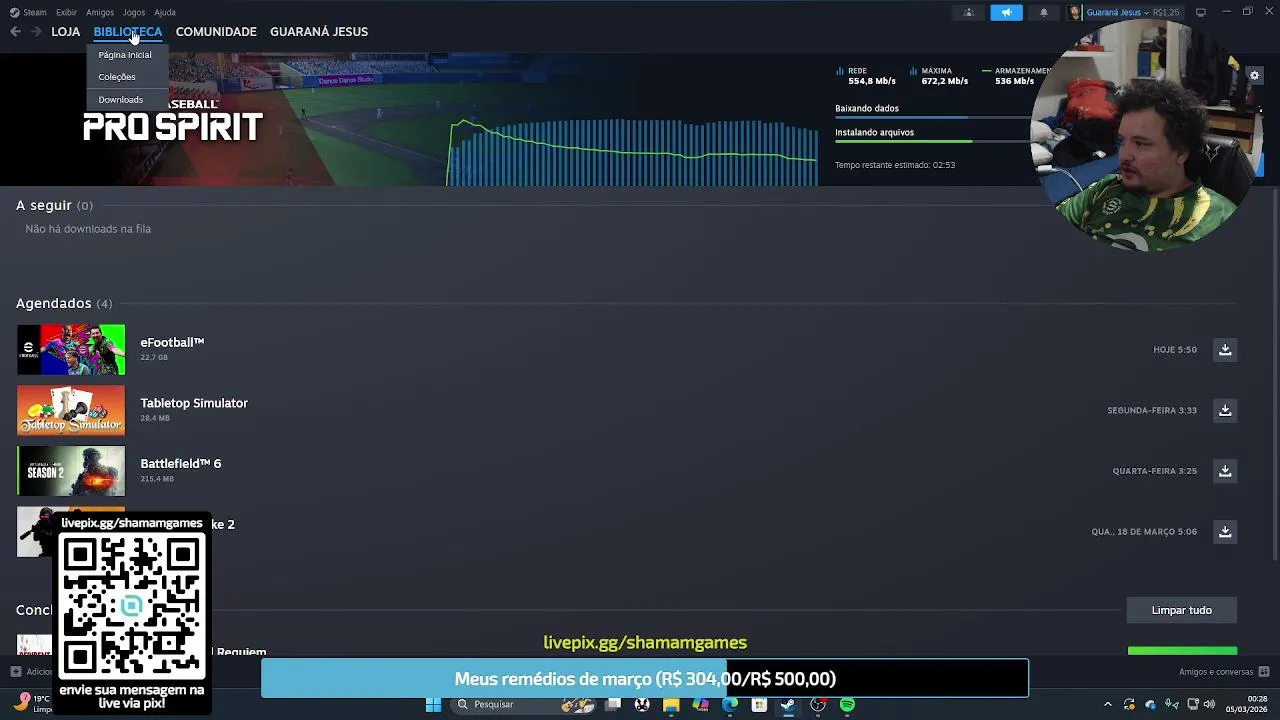Download eFootball now using its arrow icon

tap(1225, 350)
